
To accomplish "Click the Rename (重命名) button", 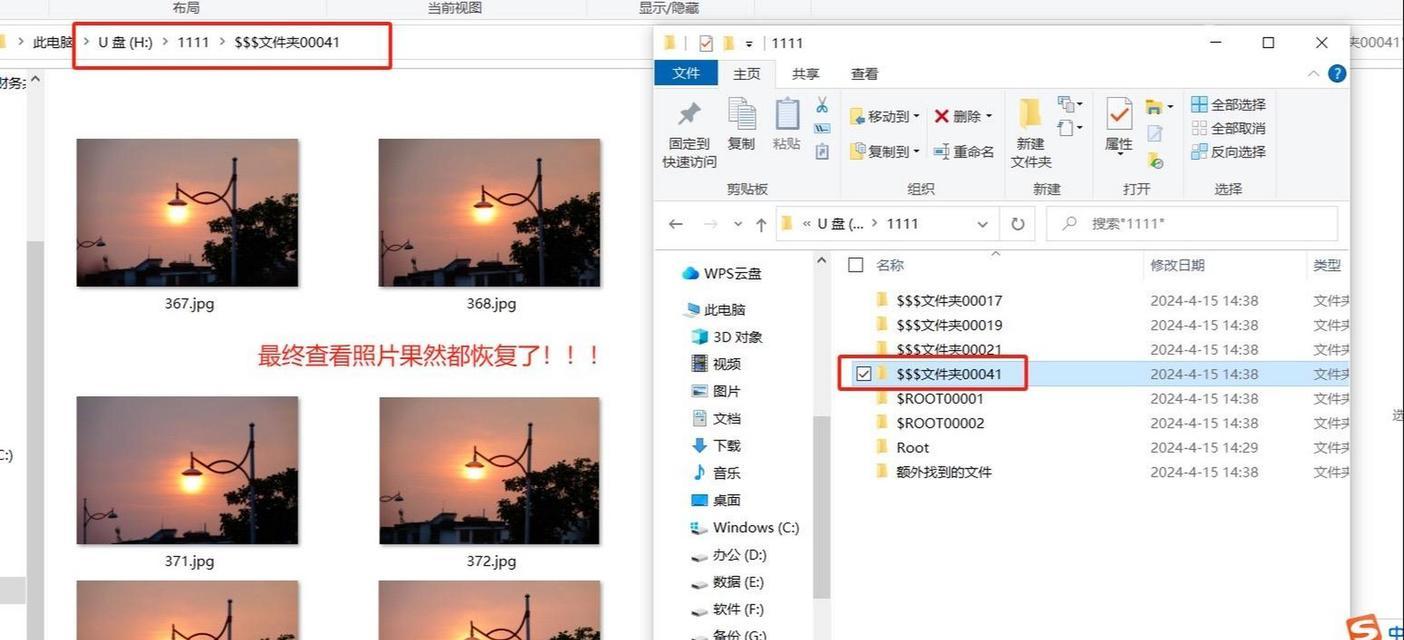I will click(963, 151).
